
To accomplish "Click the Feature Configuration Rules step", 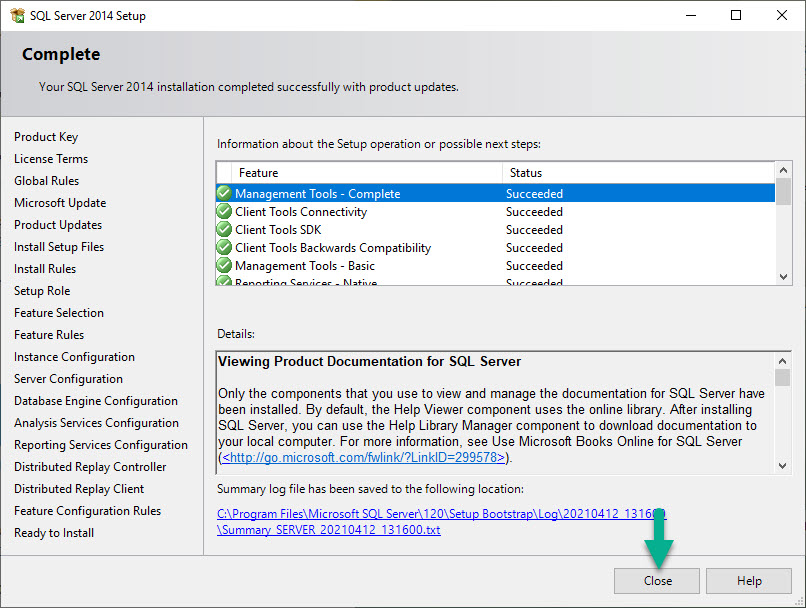I will click(87, 511).
